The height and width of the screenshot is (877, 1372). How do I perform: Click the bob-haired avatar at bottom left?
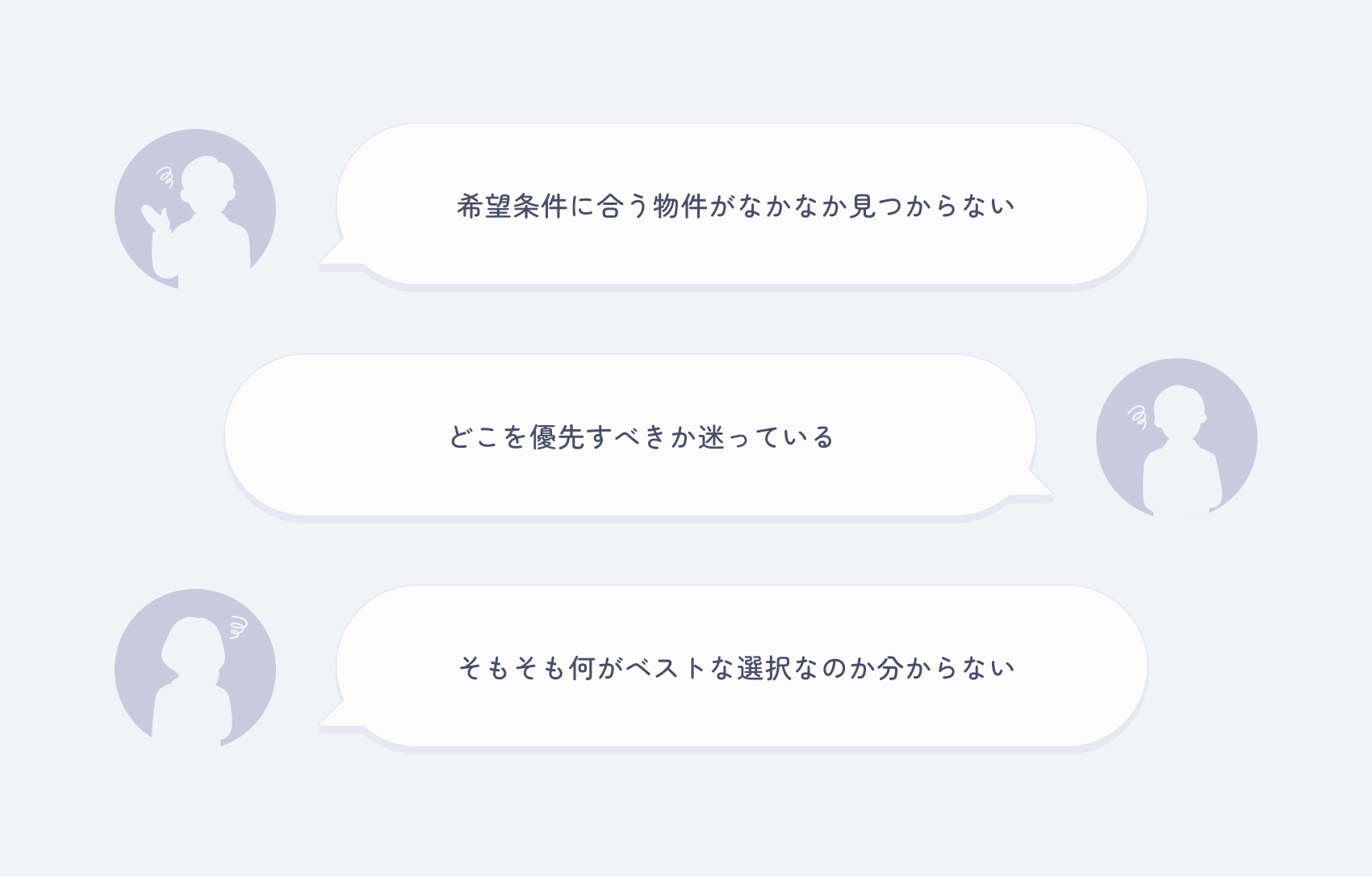pos(195,669)
